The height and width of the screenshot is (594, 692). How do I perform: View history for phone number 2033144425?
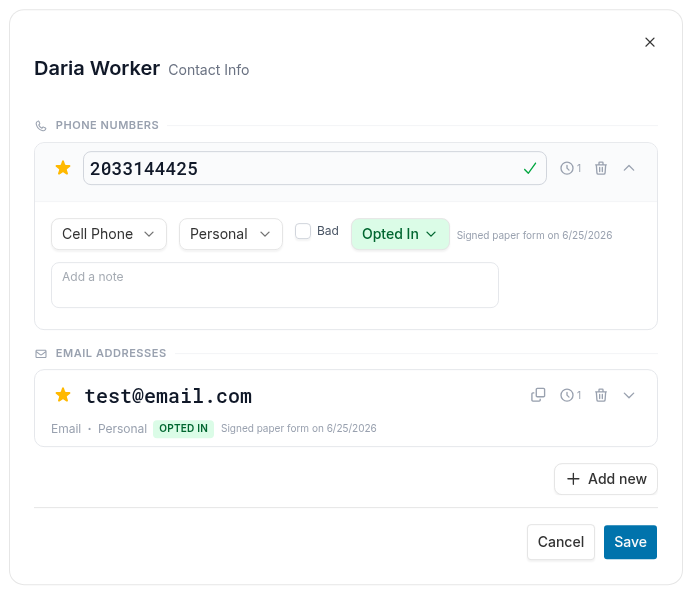tap(571, 168)
